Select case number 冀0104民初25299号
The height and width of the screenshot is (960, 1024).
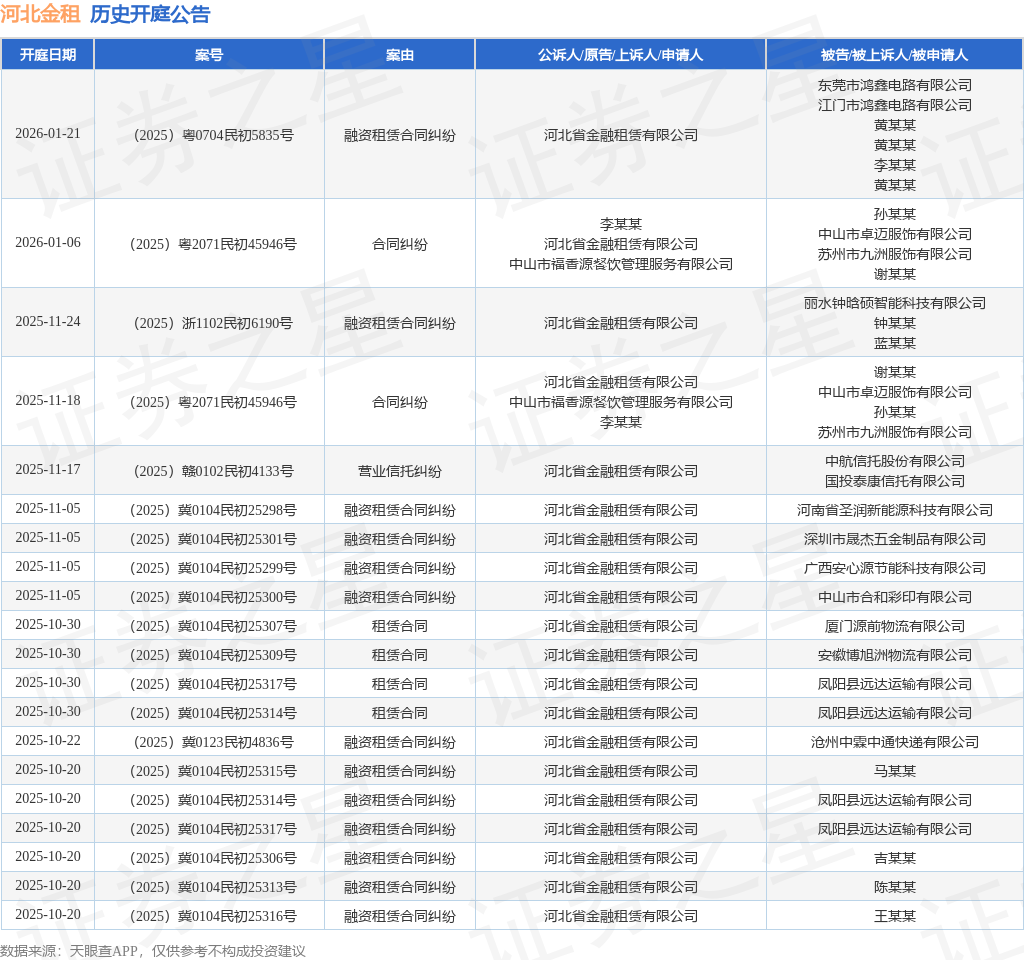click(214, 568)
